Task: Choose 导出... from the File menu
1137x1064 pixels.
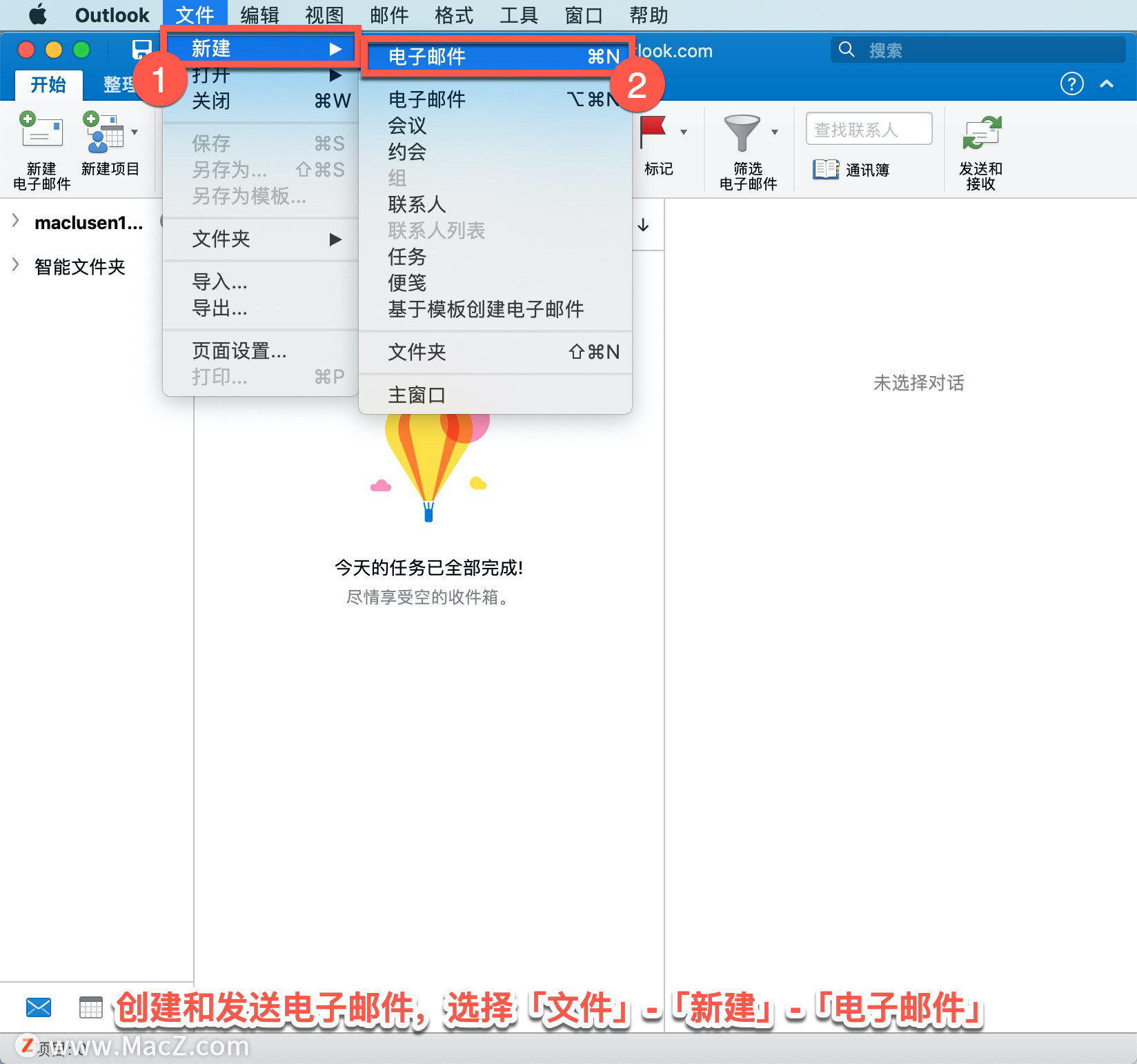Action: tap(261, 308)
